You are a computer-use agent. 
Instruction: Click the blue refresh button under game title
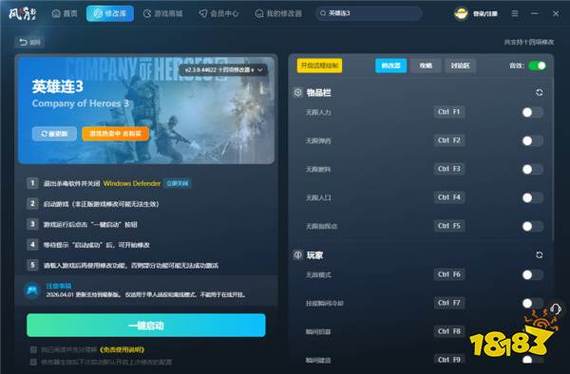pos(54,134)
